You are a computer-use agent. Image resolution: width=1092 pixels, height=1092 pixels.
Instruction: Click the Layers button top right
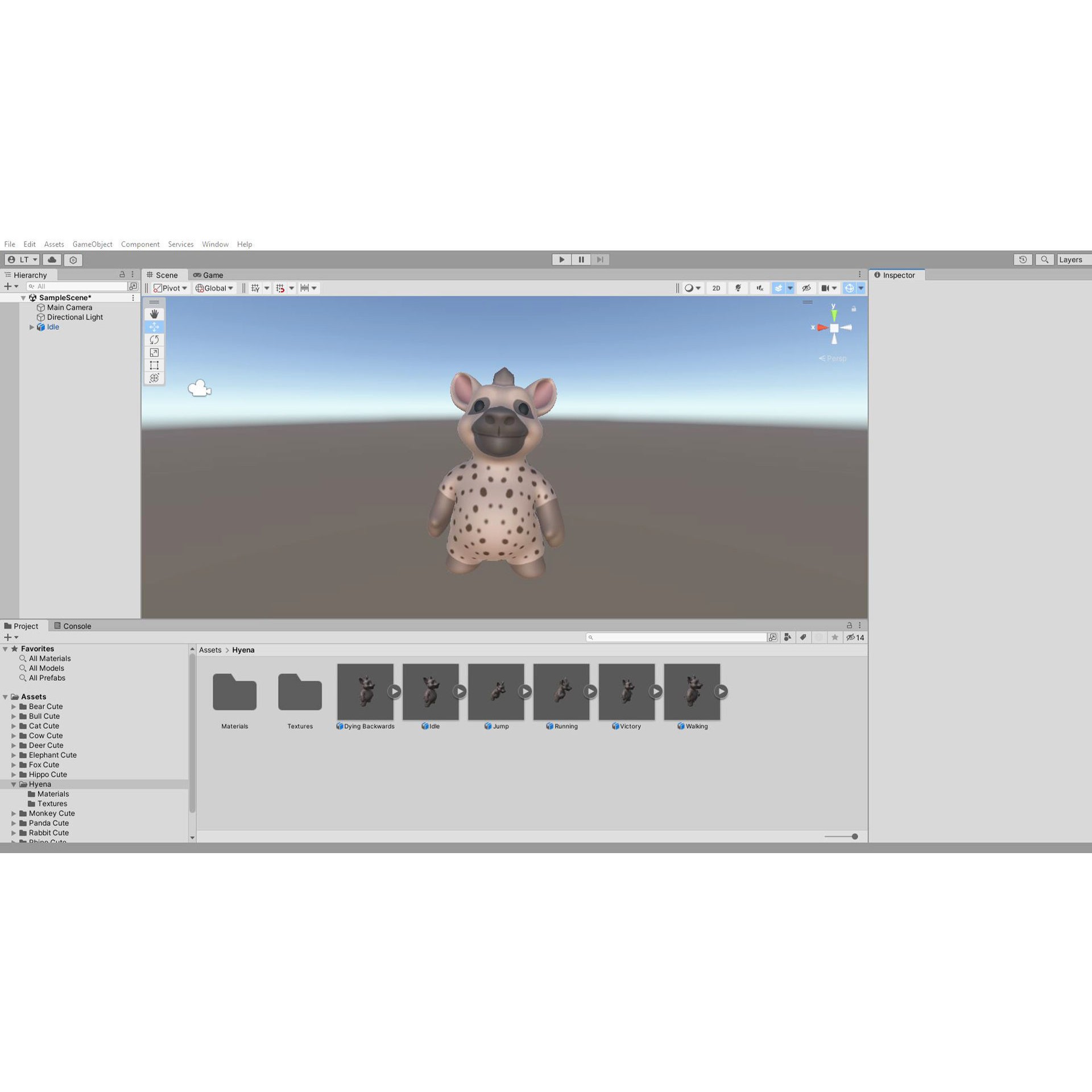point(1072,259)
